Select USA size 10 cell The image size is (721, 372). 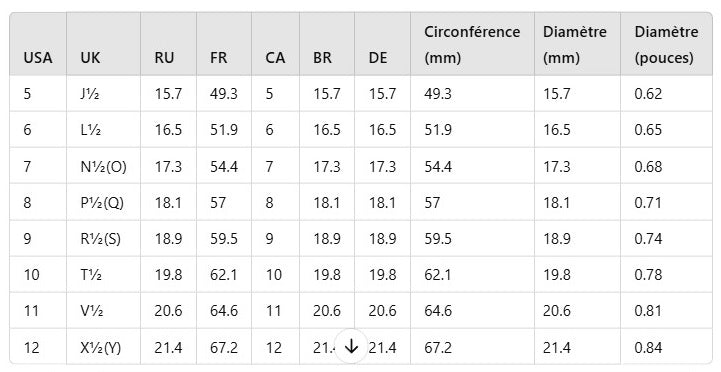[x=38, y=275]
